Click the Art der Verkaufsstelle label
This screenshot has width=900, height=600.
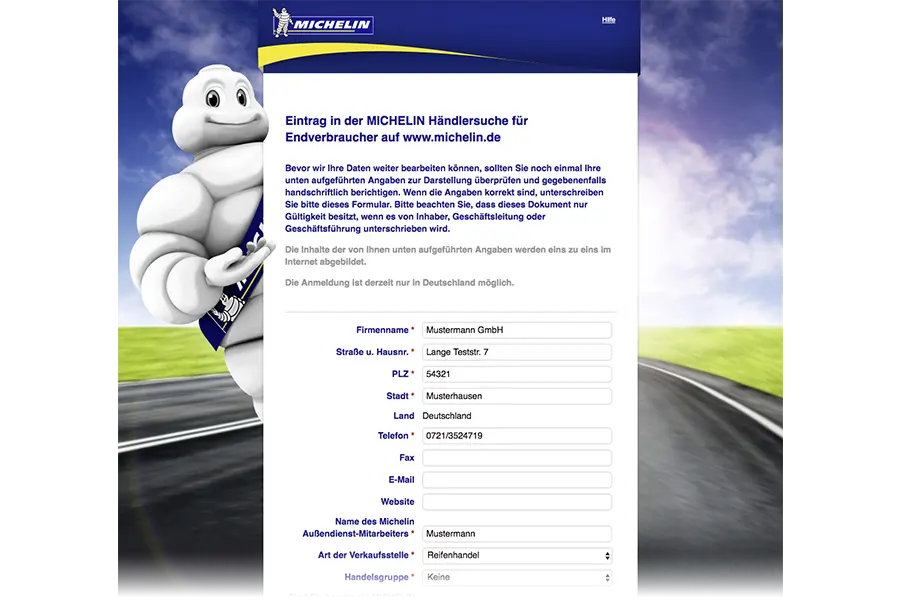pyautogui.click(x=363, y=555)
